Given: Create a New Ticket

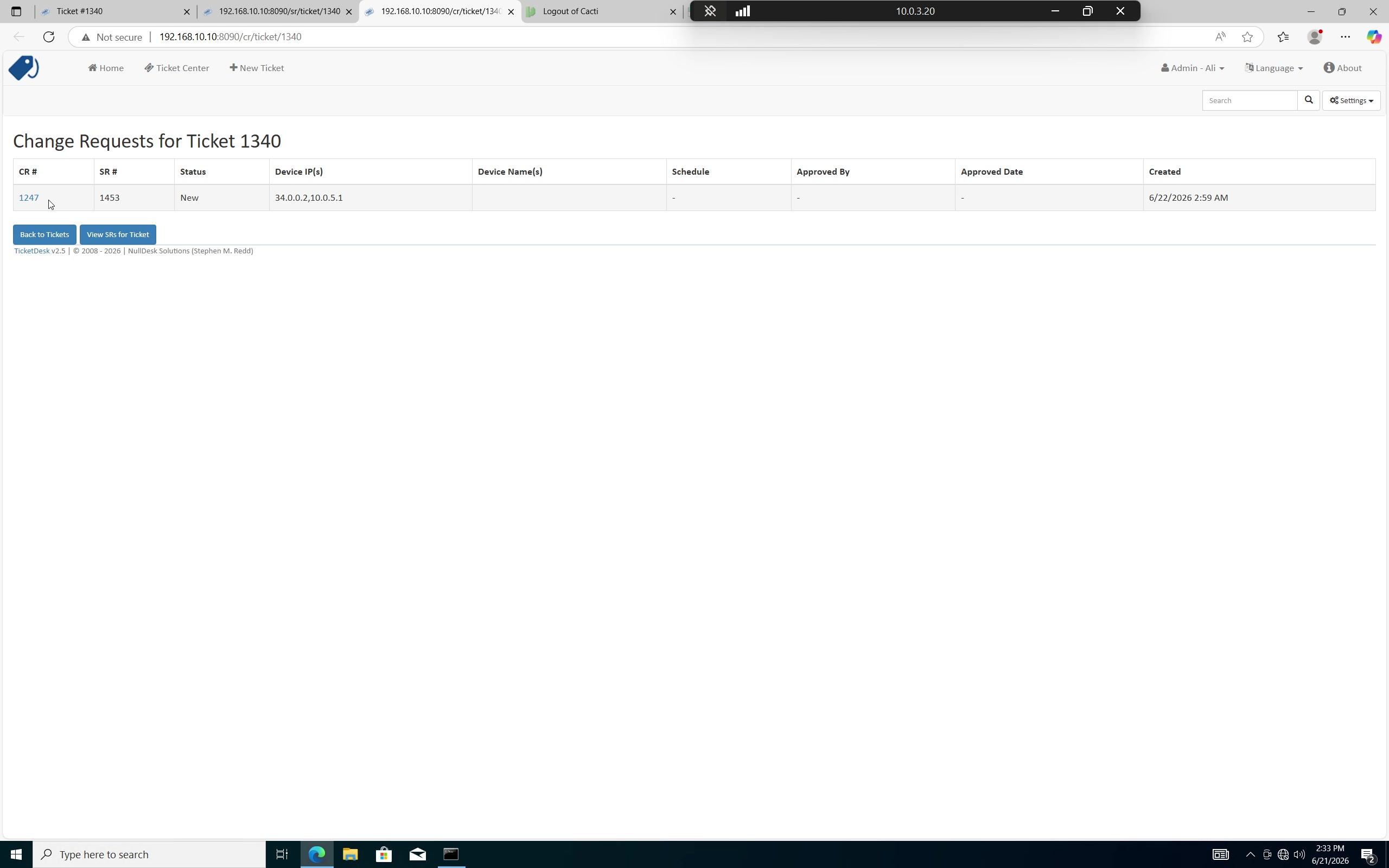Looking at the screenshot, I should (257, 68).
